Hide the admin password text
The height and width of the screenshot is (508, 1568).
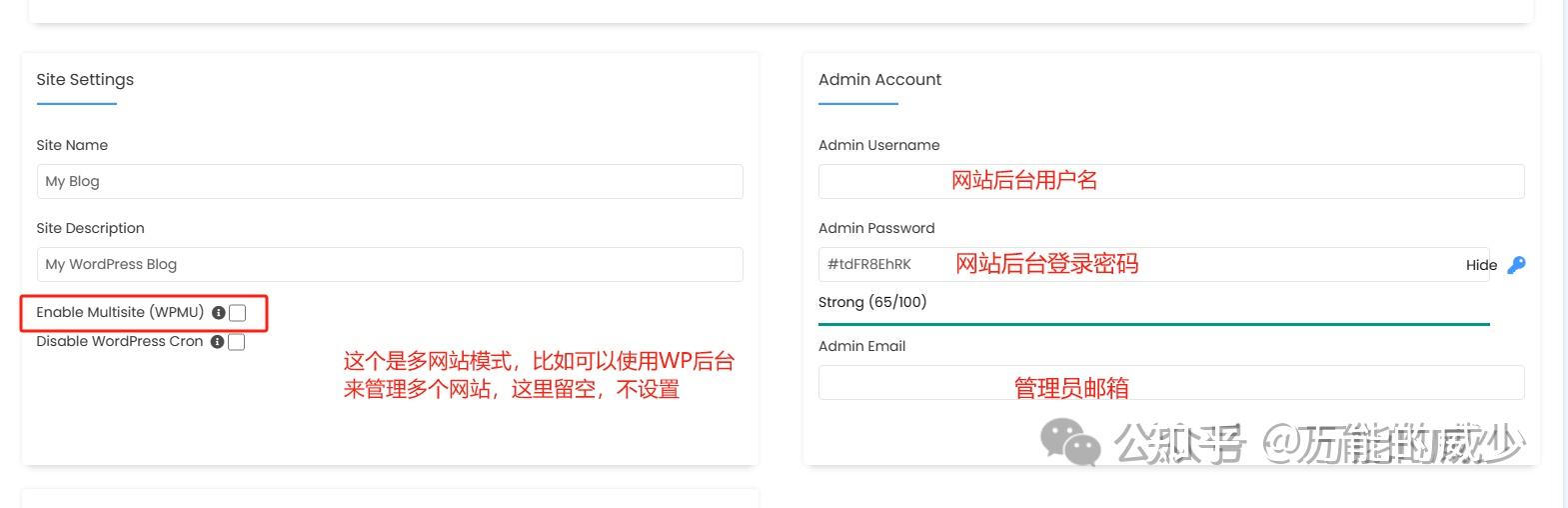click(x=1481, y=265)
